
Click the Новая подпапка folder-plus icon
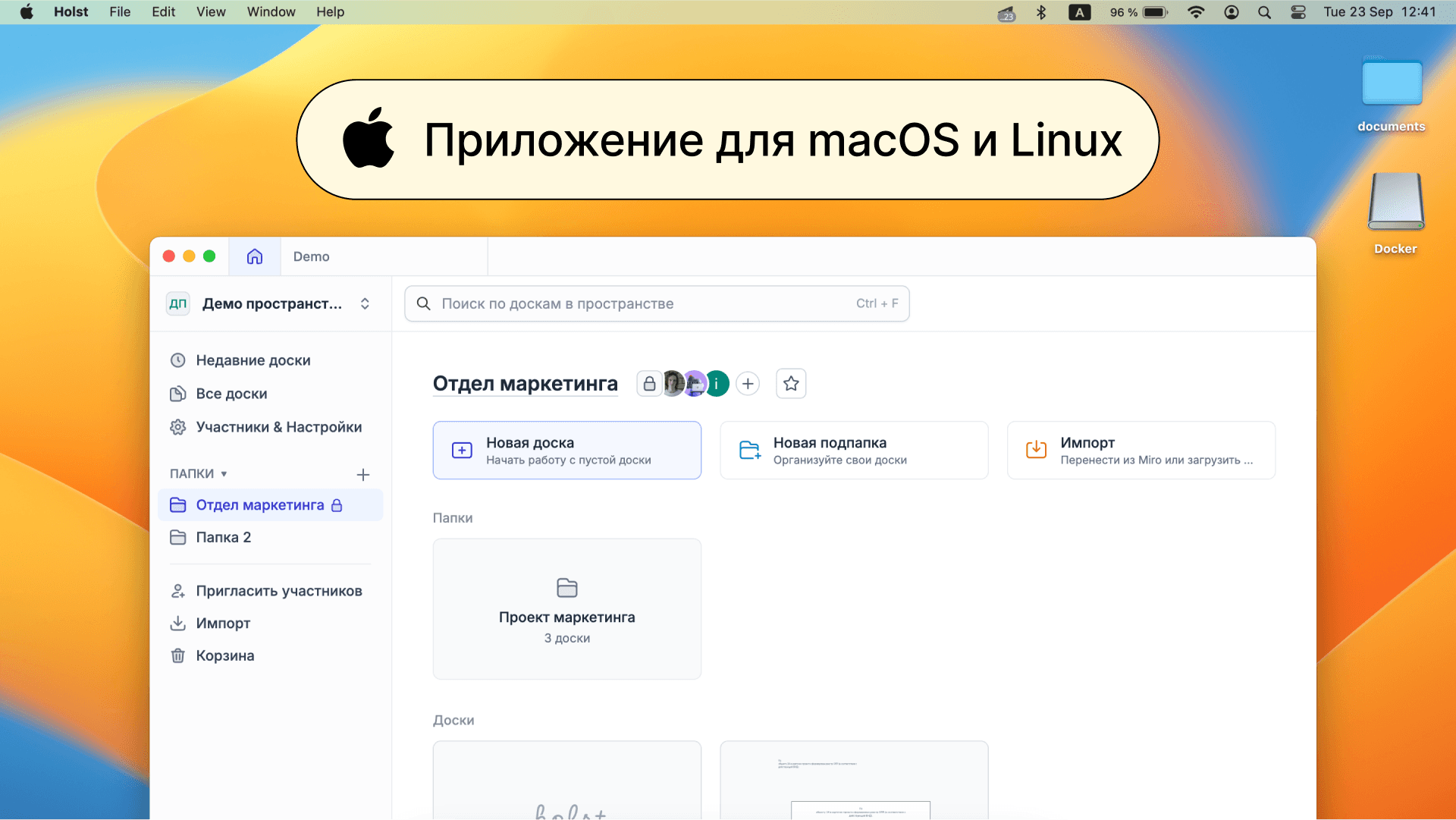click(x=750, y=451)
